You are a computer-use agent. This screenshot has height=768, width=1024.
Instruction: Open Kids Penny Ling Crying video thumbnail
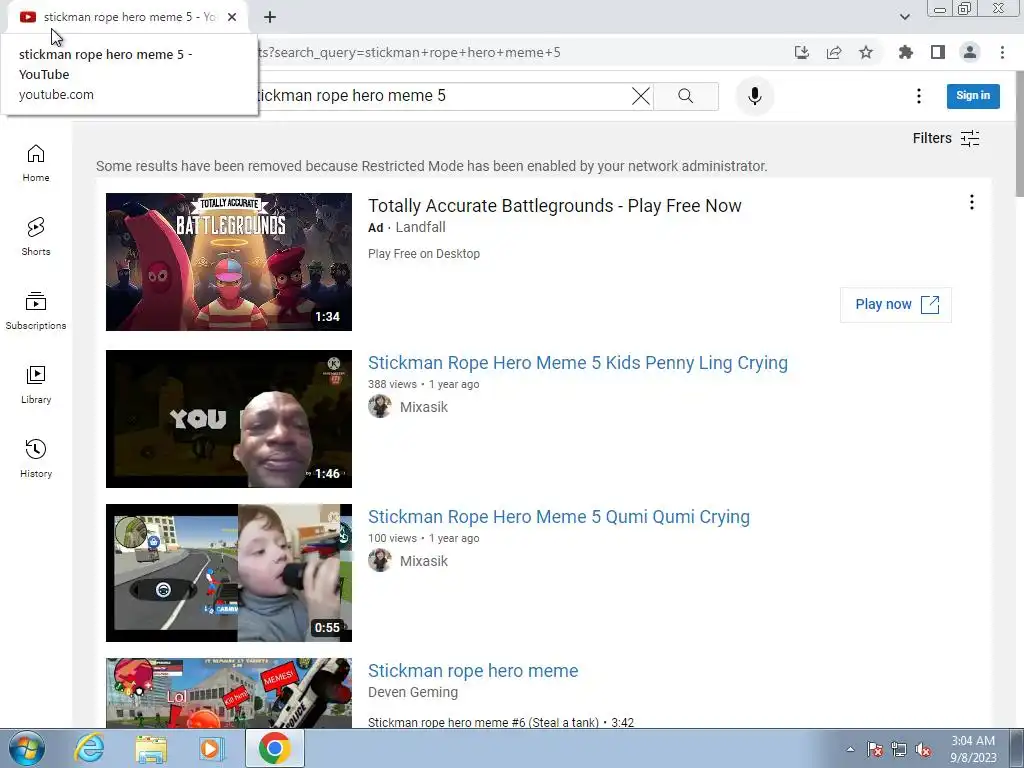tap(229, 419)
